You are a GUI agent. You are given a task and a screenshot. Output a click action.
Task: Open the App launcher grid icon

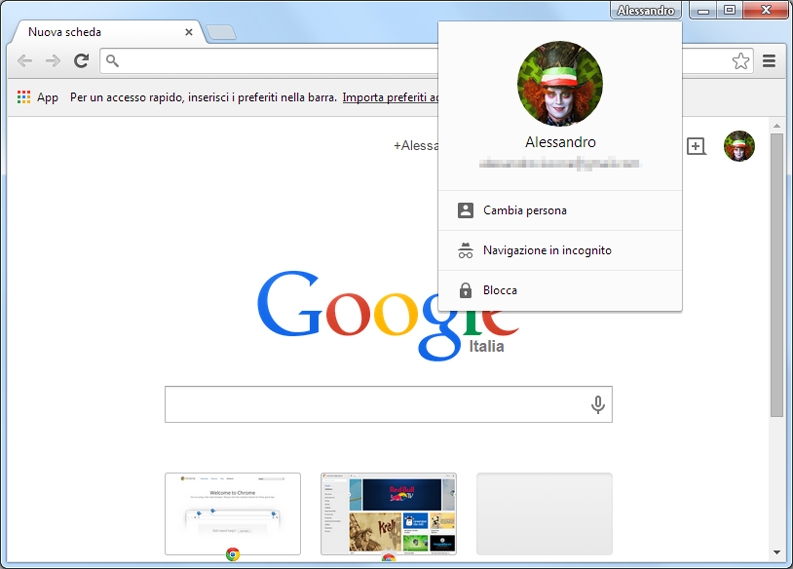[x=23, y=97]
